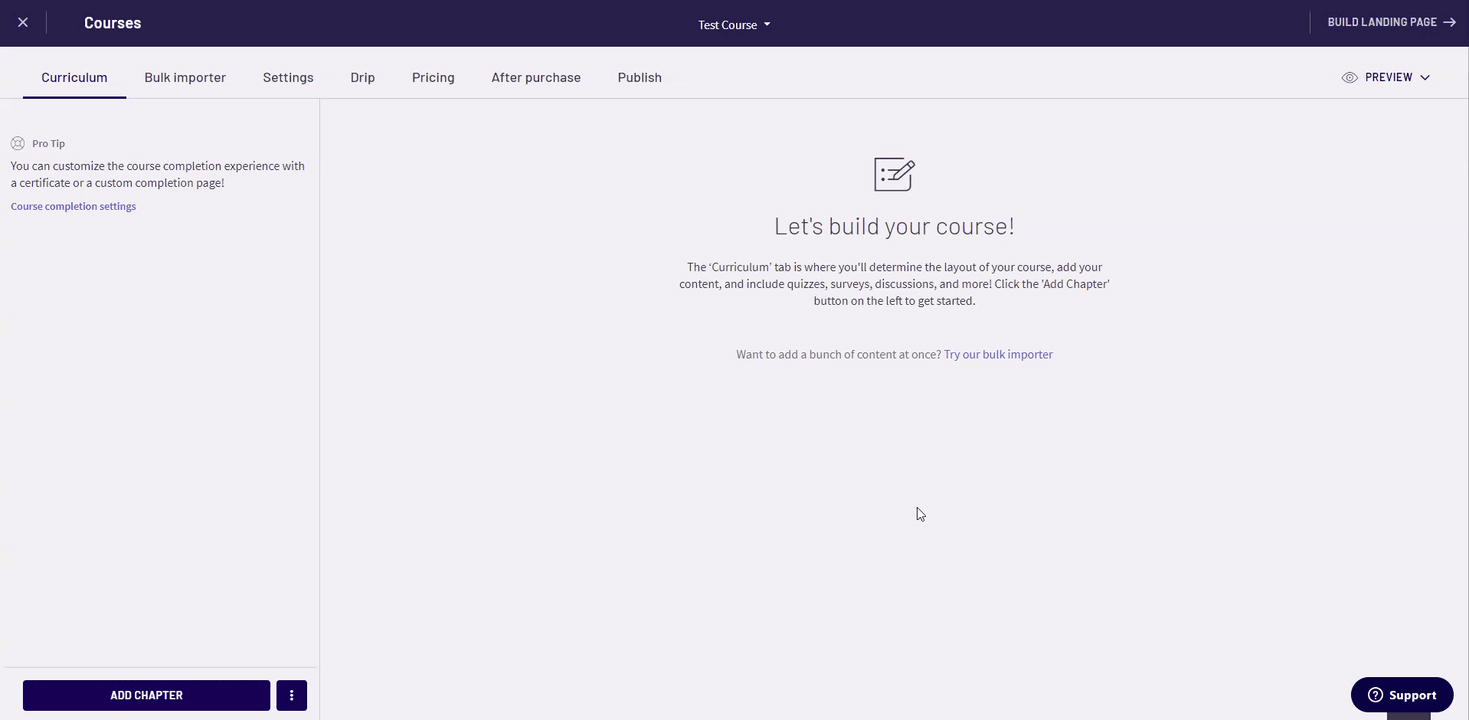1469x720 pixels.
Task: Open the Support chat widget
Action: (x=1402, y=695)
